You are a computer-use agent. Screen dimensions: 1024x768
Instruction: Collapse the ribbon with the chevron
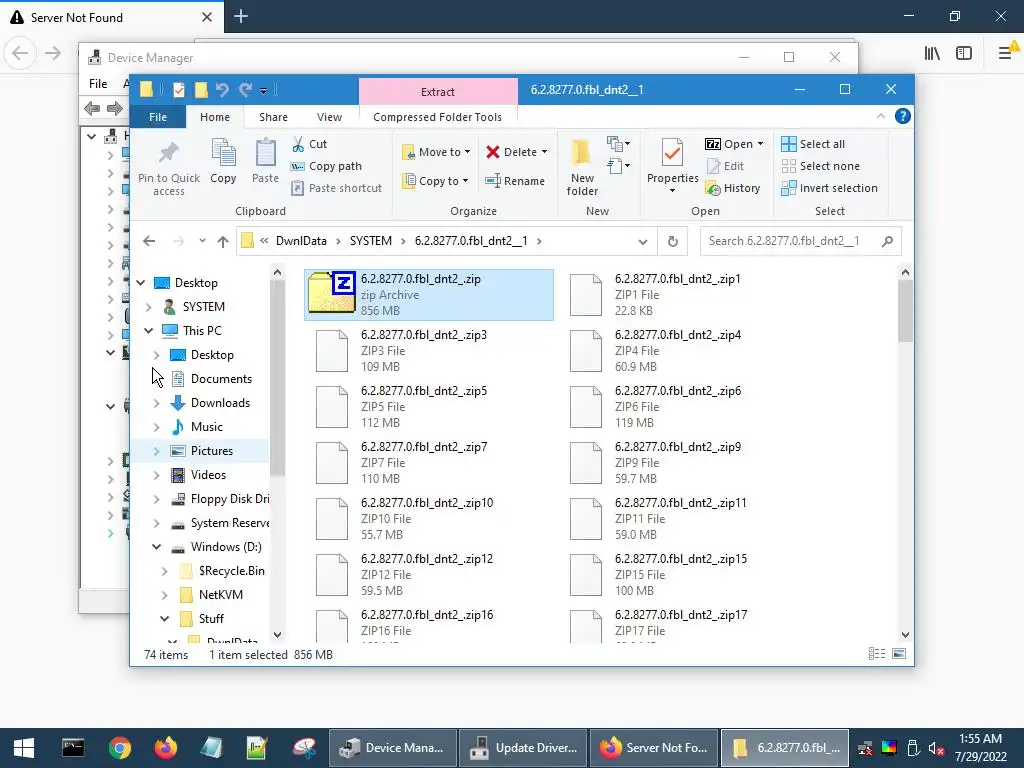(881, 116)
